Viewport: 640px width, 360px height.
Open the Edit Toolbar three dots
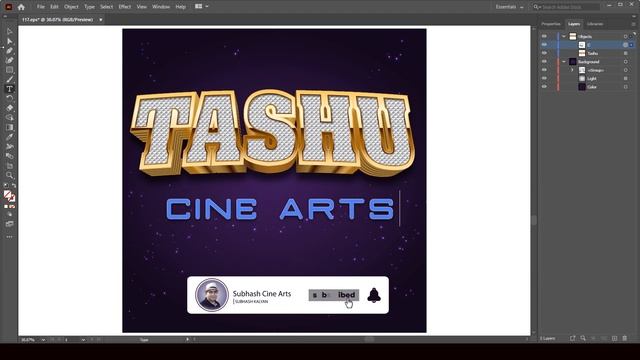9,237
